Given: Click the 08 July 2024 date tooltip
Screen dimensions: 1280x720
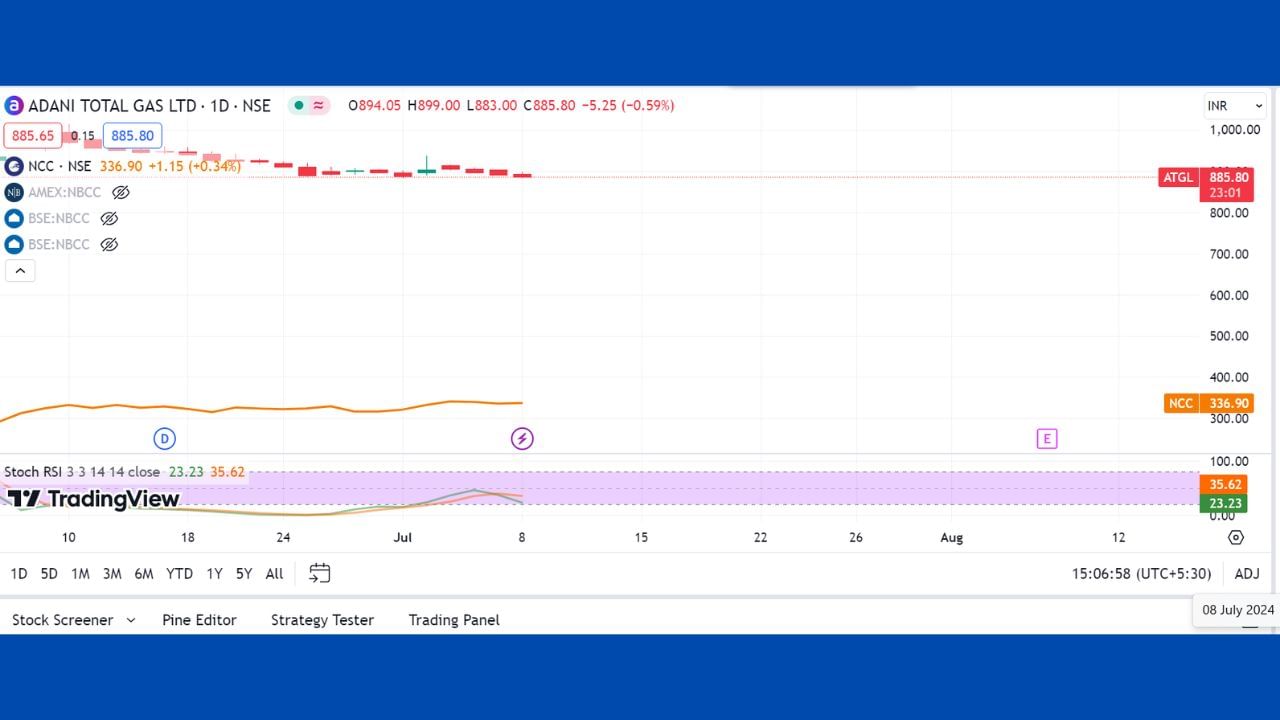Looking at the screenshot, I should point(1238,609).
